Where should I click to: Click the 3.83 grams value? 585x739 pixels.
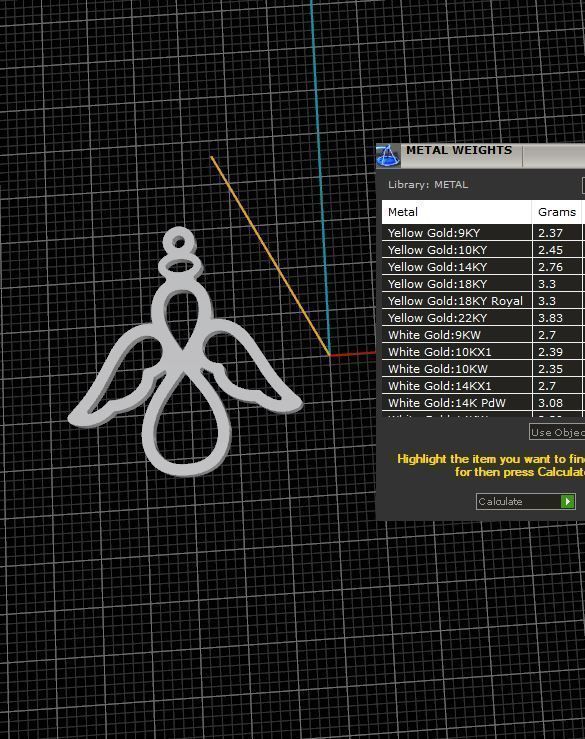pos(550,318)
